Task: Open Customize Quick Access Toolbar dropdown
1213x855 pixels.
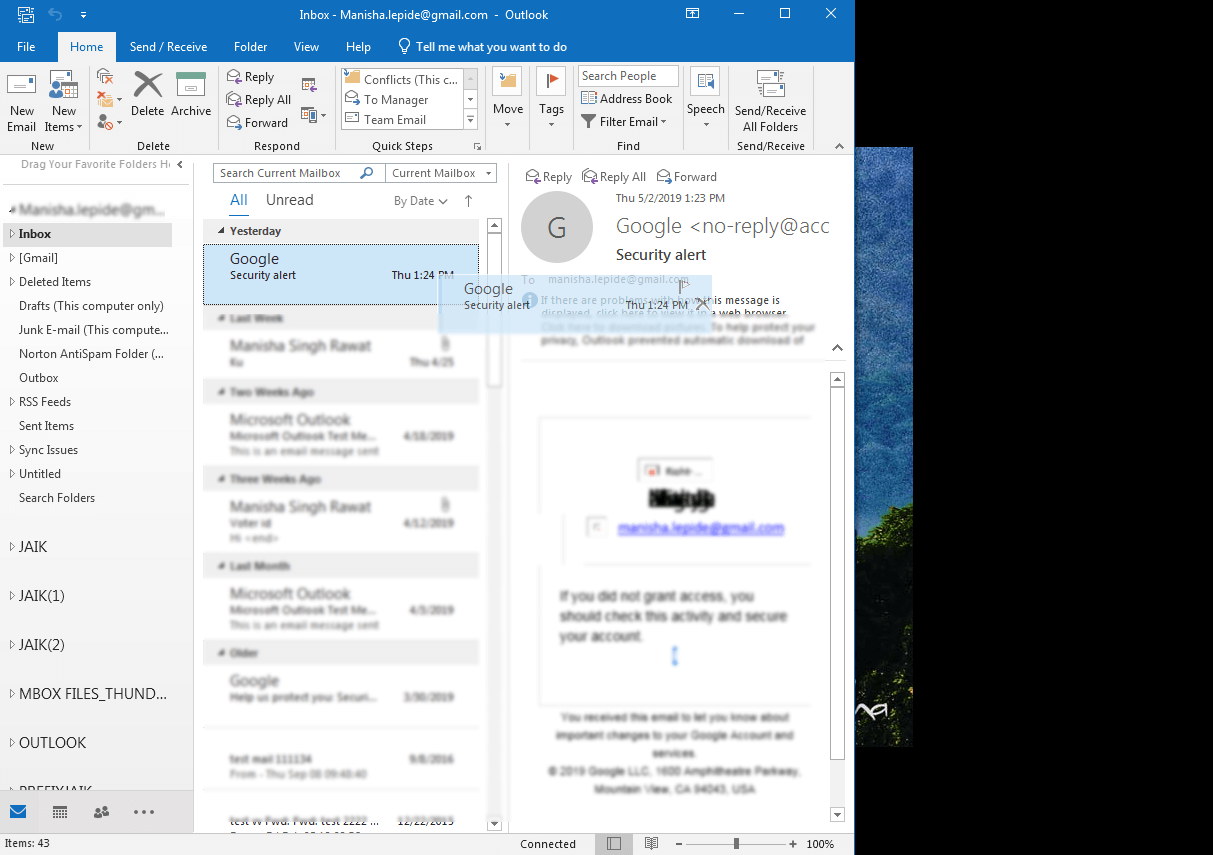Action: (x=83, y=15)
